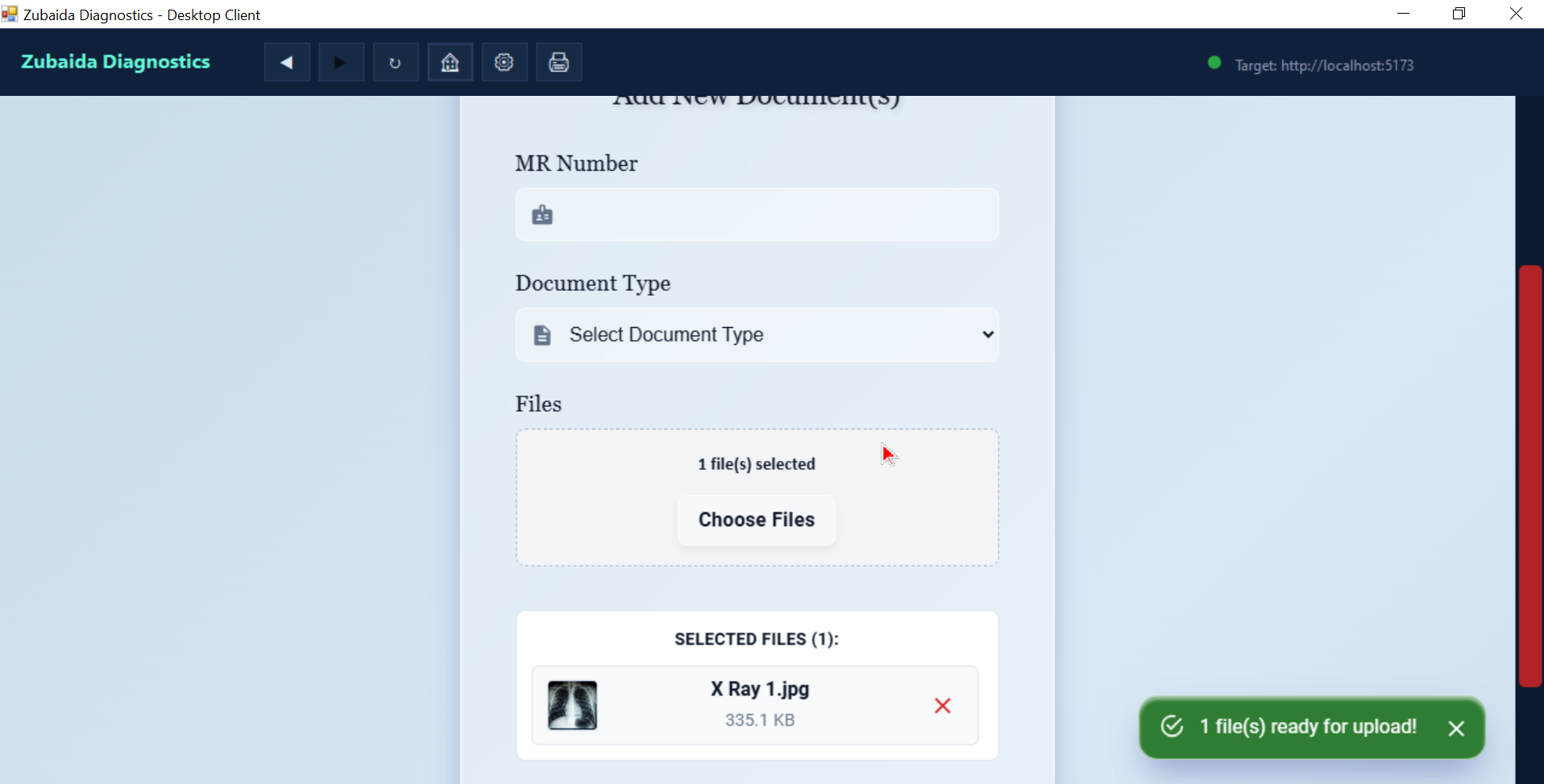This screenshot has height=784, width=1544.
Task: Dismiss the ready for upload toast
Action: pyautogui.click(x=1456, y=728)
